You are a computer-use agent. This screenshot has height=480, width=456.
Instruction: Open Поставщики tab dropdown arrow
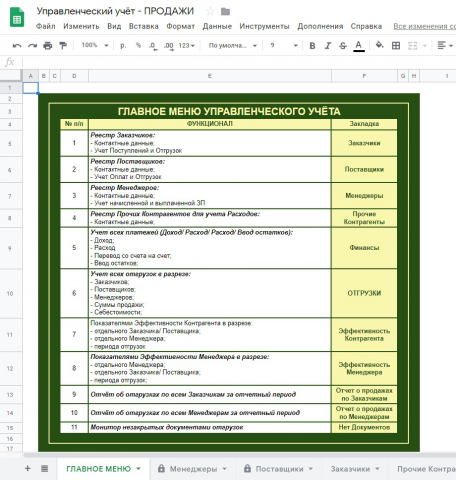[x=311, y=469]
